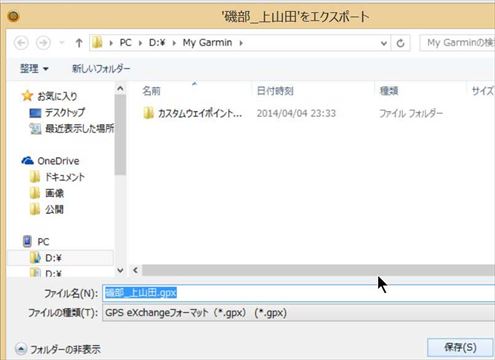Click the navigation pane scrollbar thumb
Image resolution: width=495 pixels, height=360 pixels.
pos(120,135)
